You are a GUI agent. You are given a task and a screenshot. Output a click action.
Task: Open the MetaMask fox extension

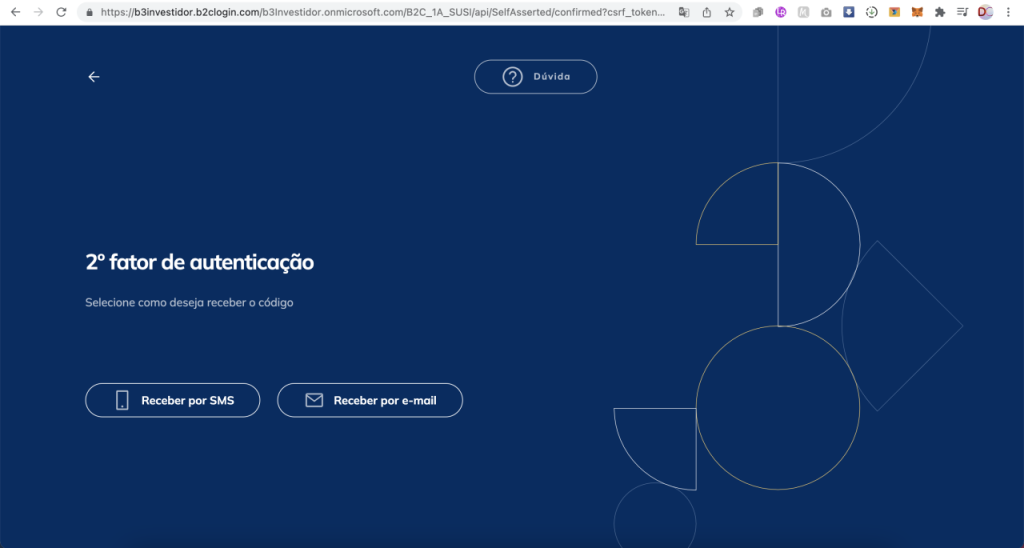tap(917, 13)
